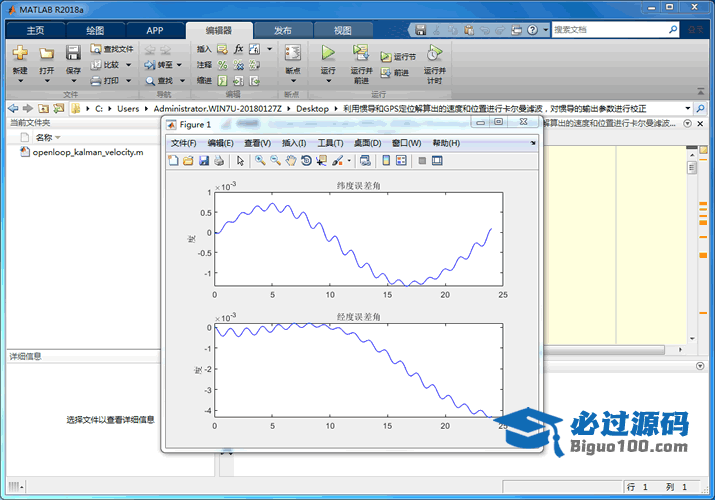Screen dimensions: 715x500
Task: Open the 工具(T) menu in Figure 1
Action: tap(330, 143)
